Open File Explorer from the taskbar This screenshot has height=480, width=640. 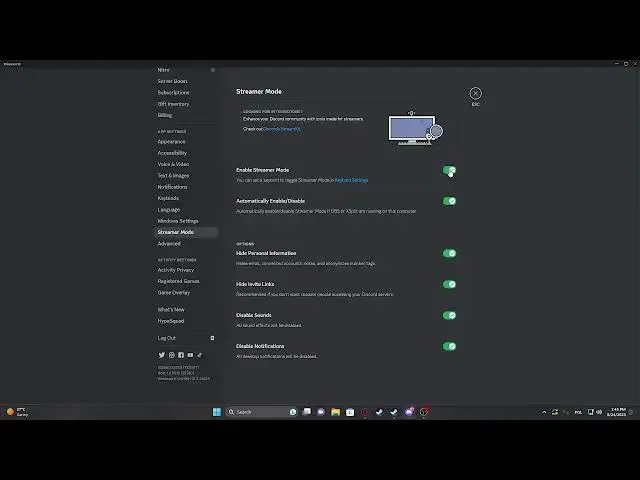(x=336, y=412)
